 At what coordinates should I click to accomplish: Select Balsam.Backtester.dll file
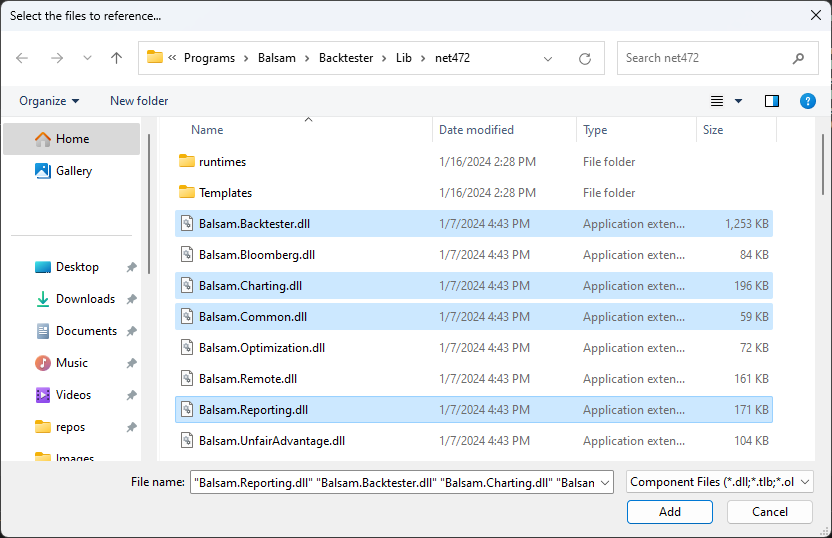pos(474,223)
